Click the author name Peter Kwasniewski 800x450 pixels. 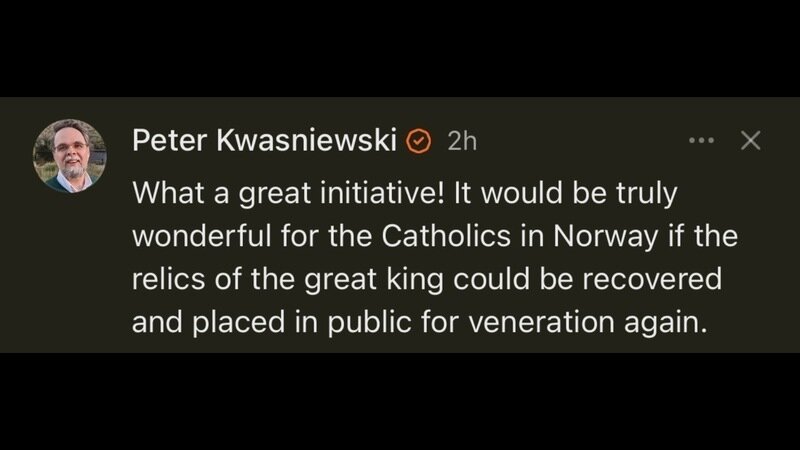266,141
